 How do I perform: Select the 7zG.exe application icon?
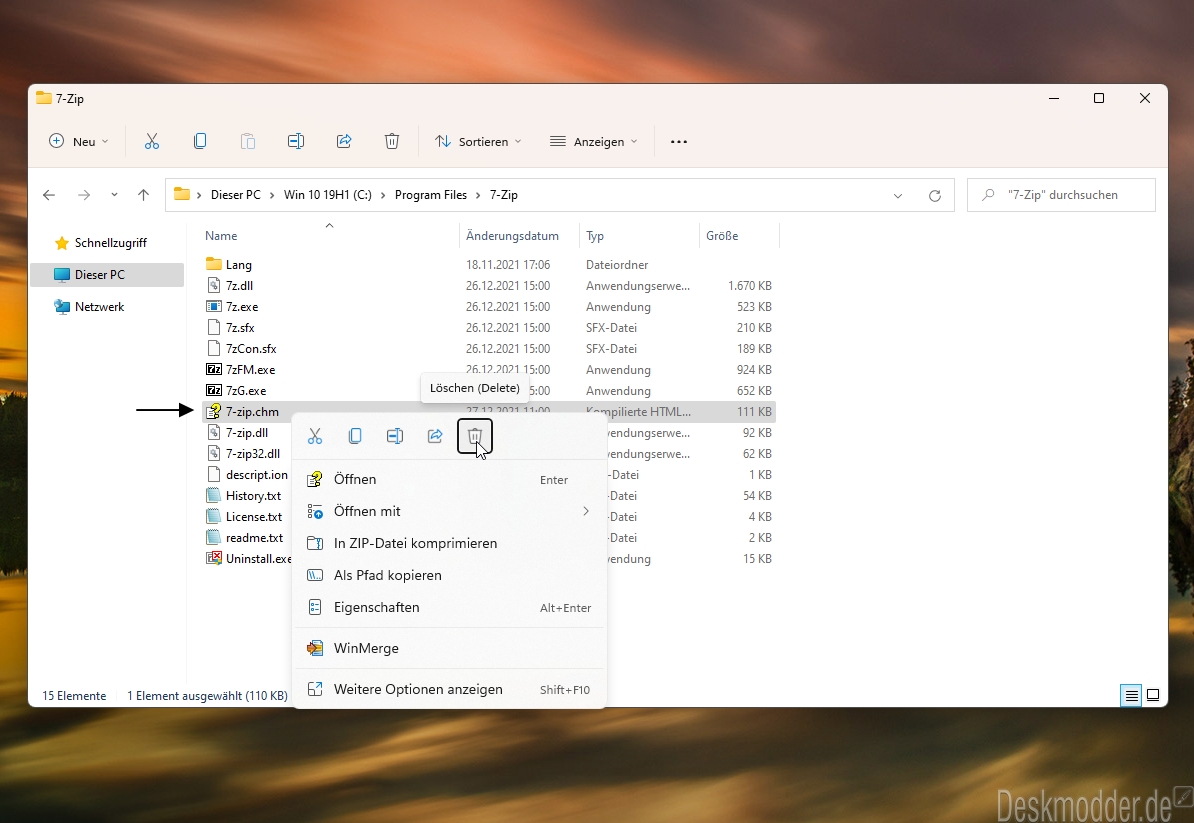pos(214,391)
